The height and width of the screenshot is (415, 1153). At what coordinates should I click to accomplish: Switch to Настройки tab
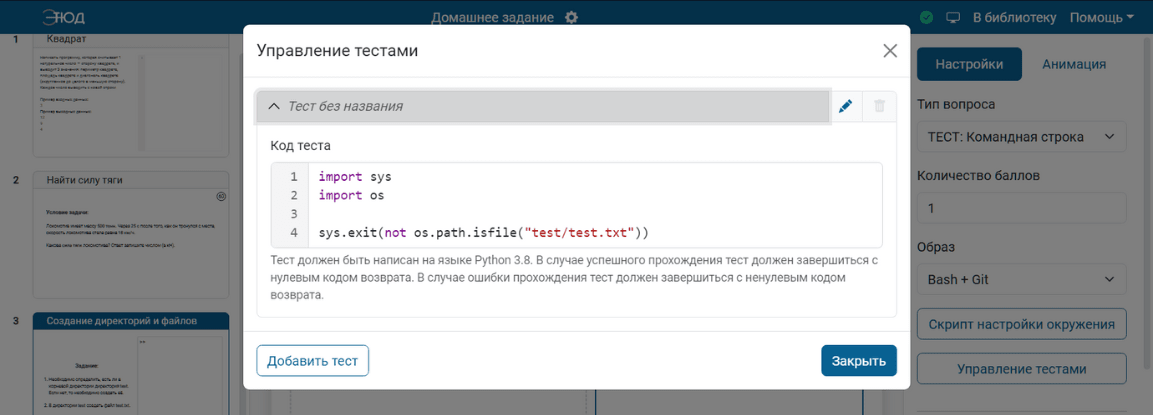[969, 64]
